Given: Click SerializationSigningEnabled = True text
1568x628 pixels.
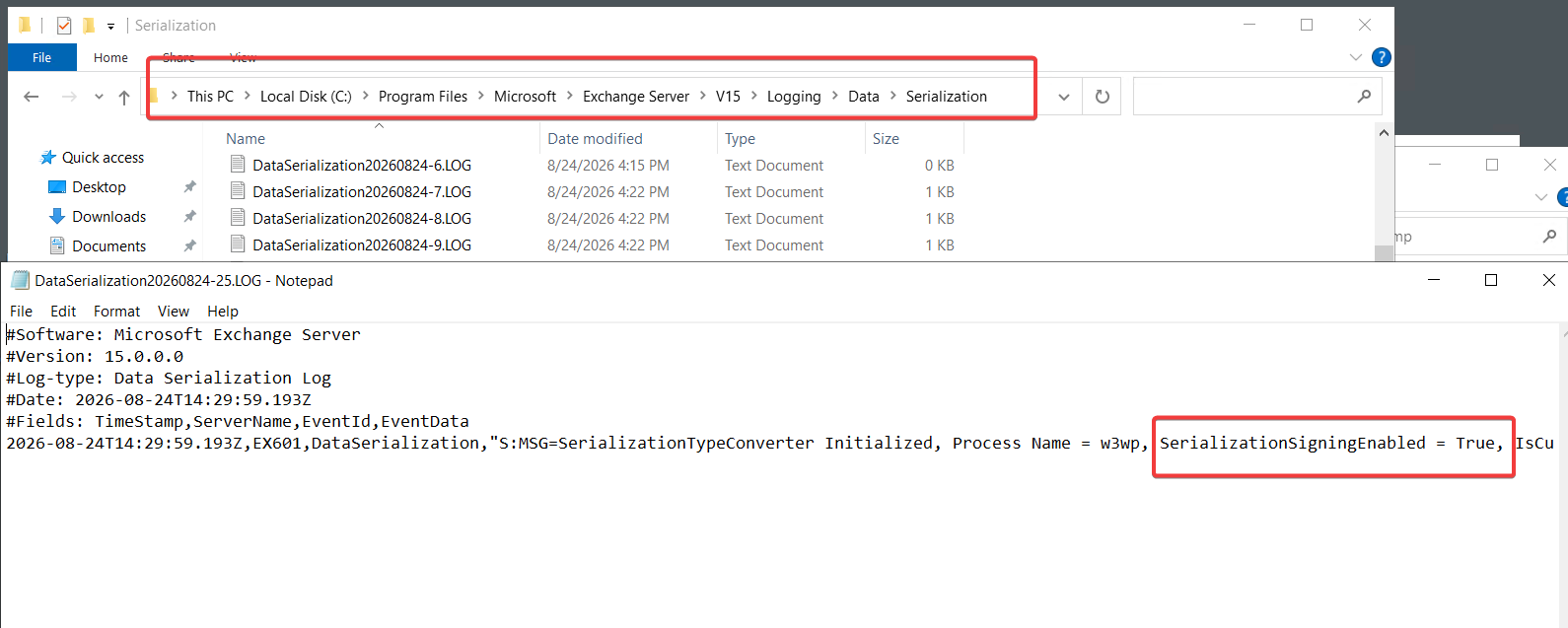Looking at the screenshot, I should (x=1329, y=444).
